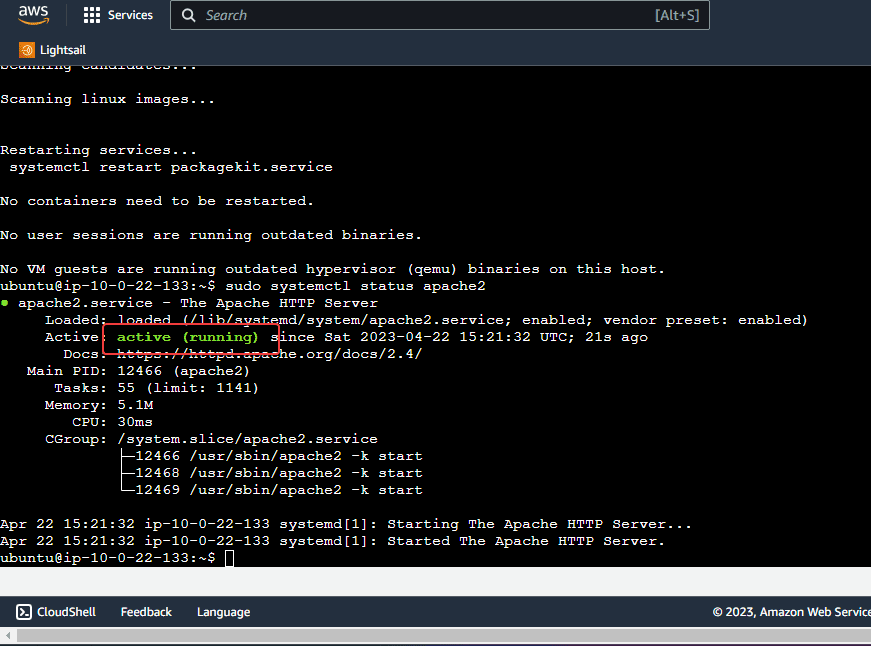
Task: Click 'No user sessions are running outdated binaries.'
Action: coord(211,235)
